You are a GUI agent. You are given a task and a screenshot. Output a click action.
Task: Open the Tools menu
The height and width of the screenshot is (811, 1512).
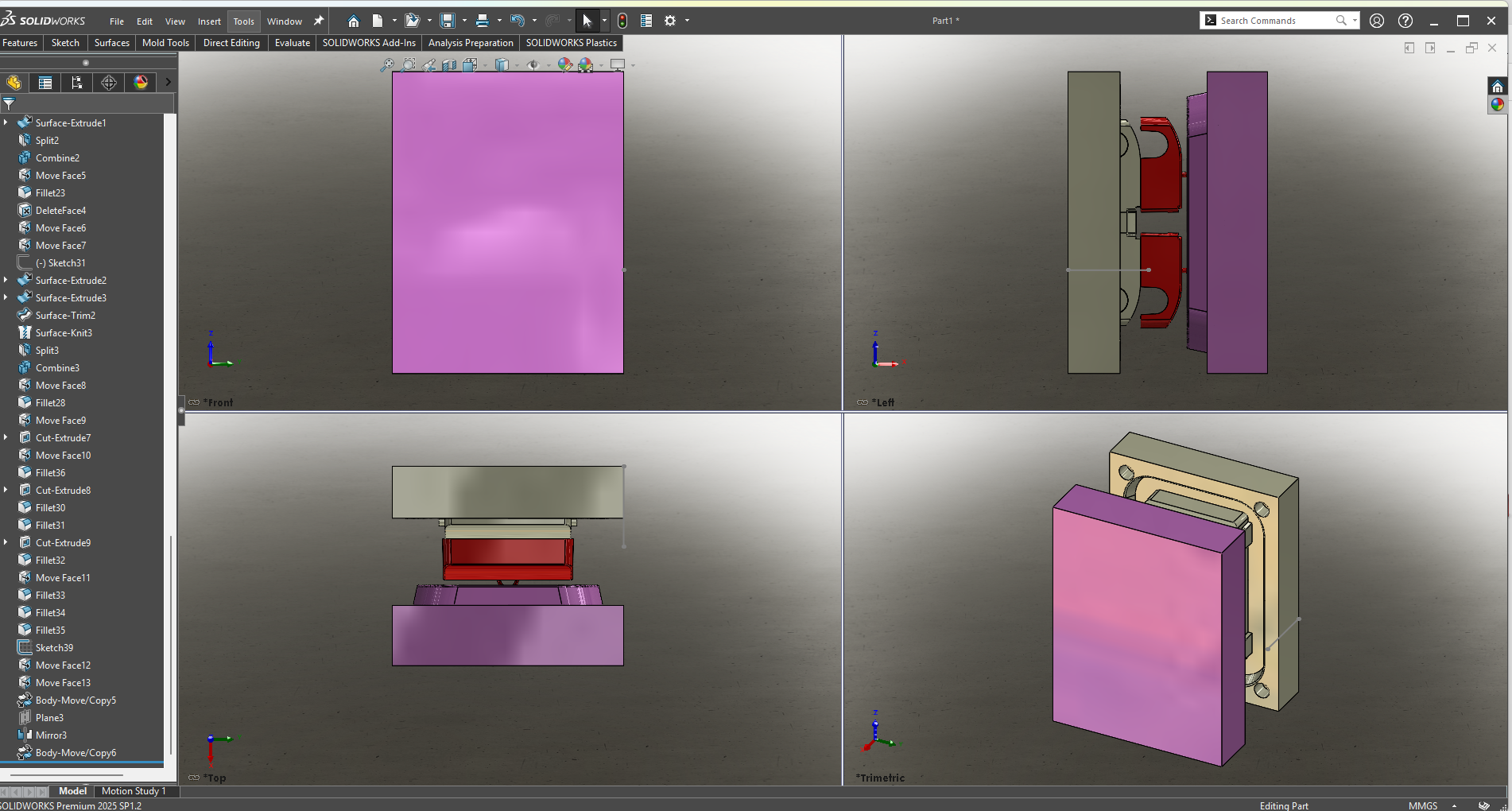click(243, 21)
